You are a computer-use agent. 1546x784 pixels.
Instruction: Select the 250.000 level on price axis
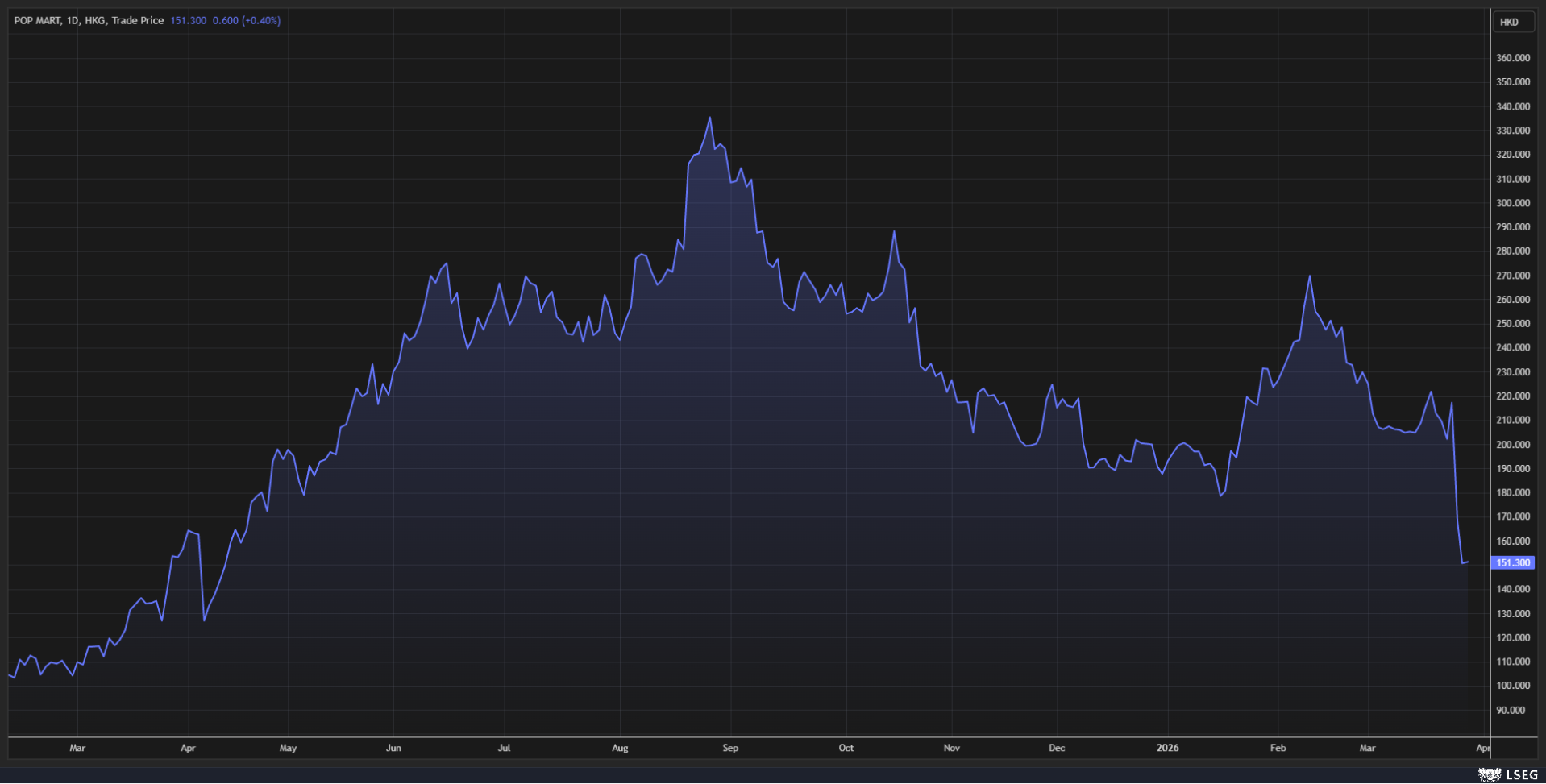point(1512,324)
